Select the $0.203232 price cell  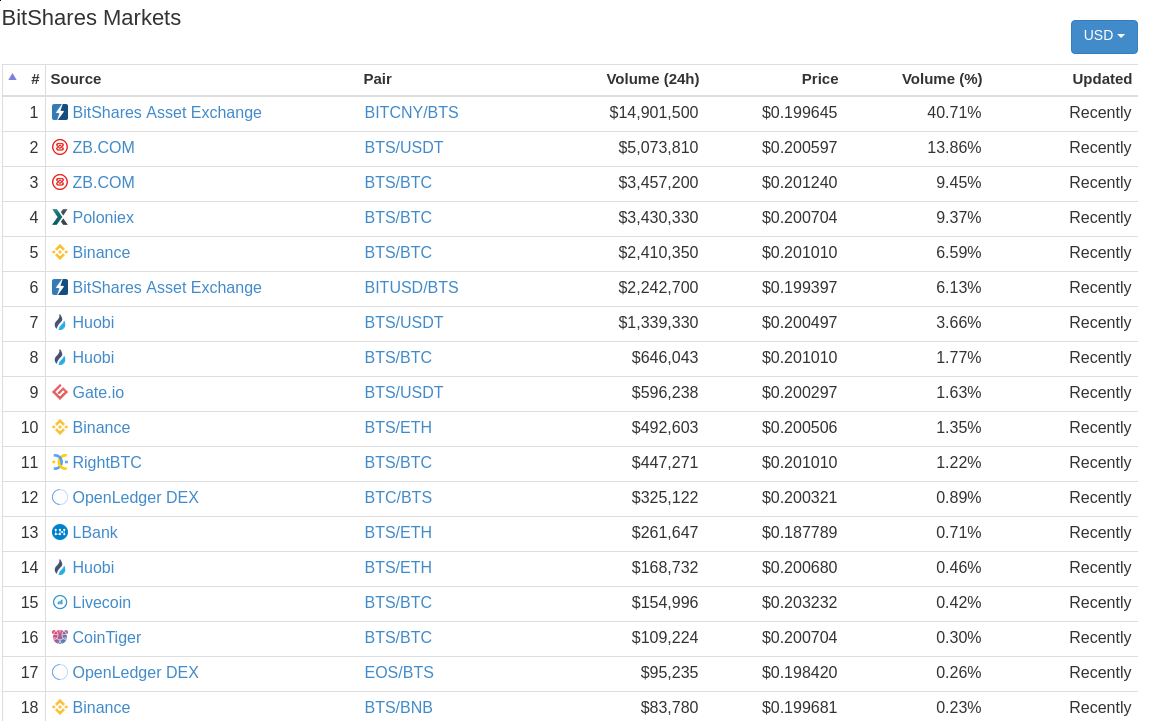coord(799,602)
